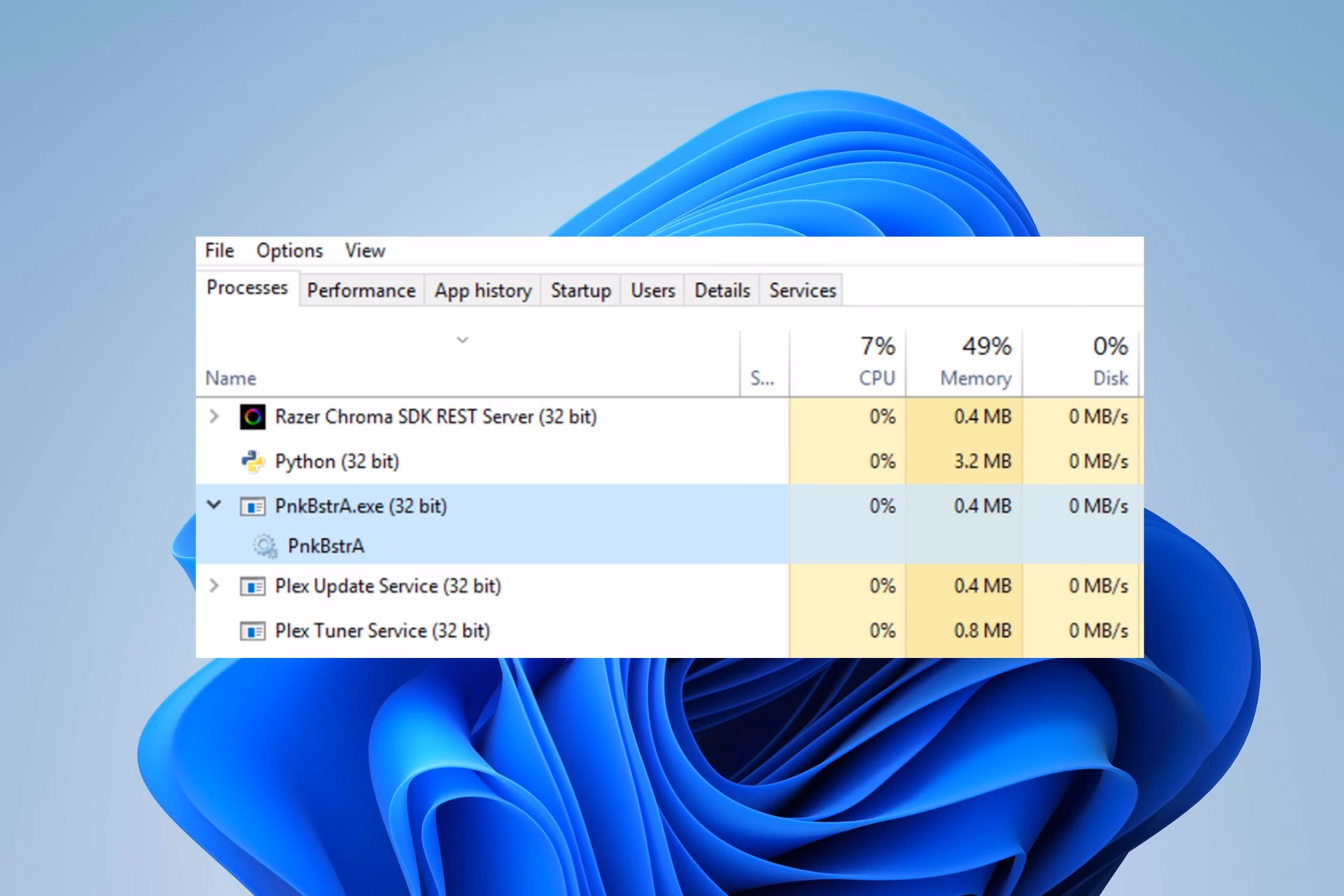Click the Plex Tuner Service icon
The width and height of the screenshot is (1344, 896).
(252, 631)
